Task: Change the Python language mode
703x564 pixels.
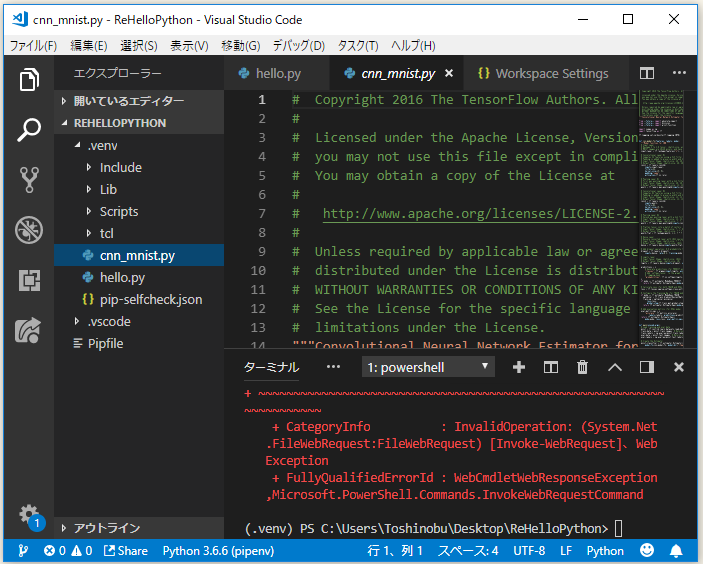Action: [605, 551]
